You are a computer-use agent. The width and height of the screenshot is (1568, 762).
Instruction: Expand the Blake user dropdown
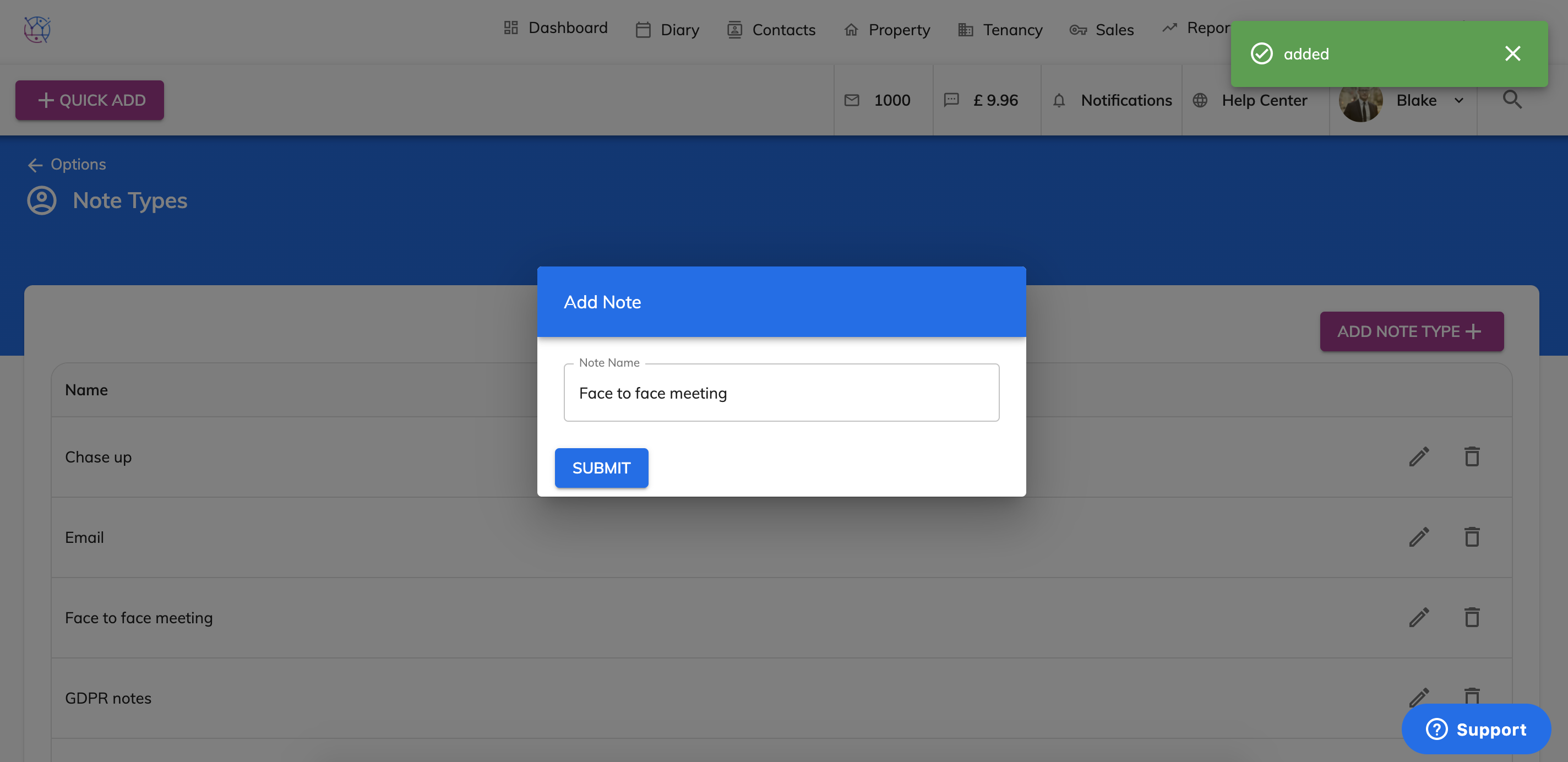click(x=1458, y=100)
